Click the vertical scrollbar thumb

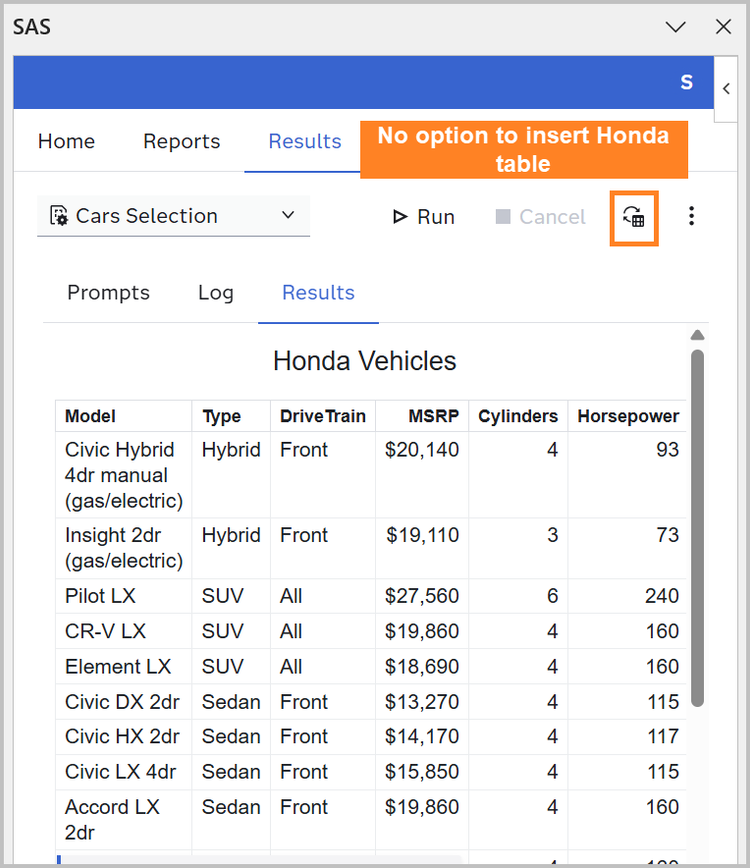[x=697, y=528]
